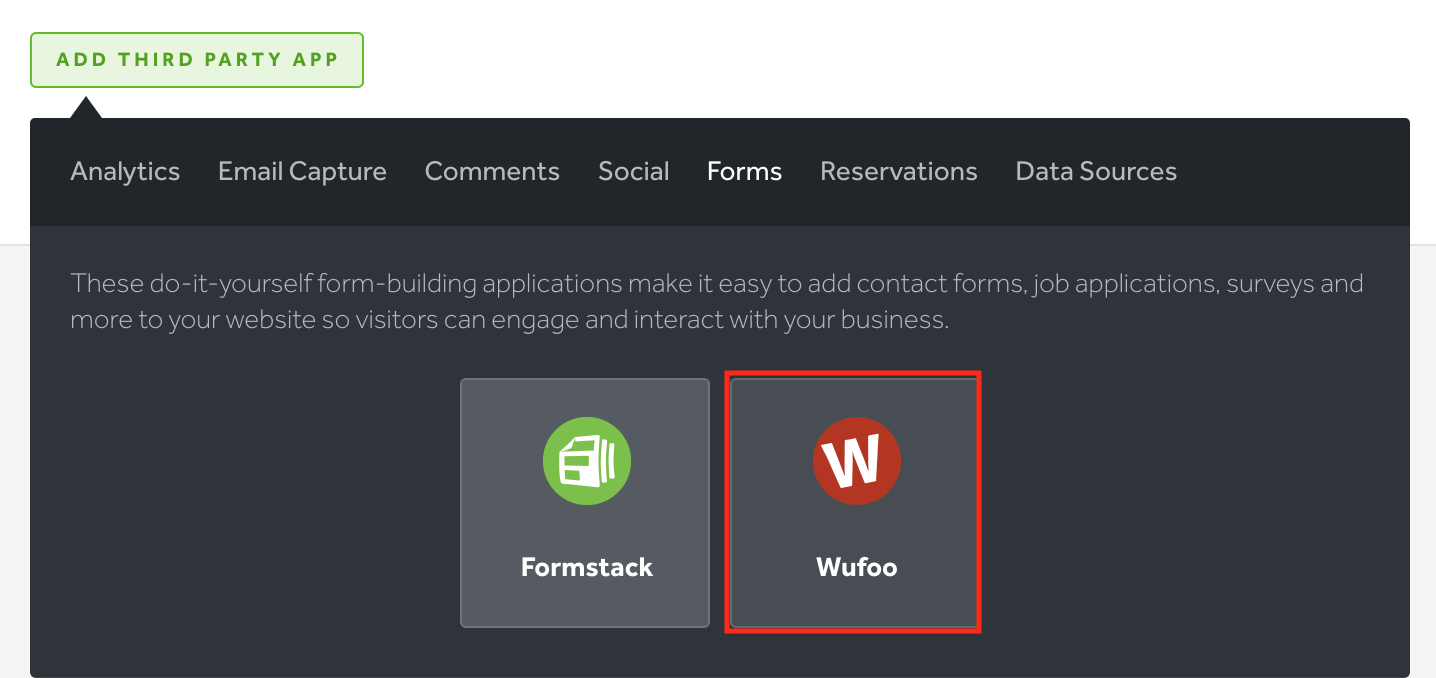The height and width of the screenshot is (678, 1436).
Task: Switch to the Analytics tab
Action: tap(125, 171)
